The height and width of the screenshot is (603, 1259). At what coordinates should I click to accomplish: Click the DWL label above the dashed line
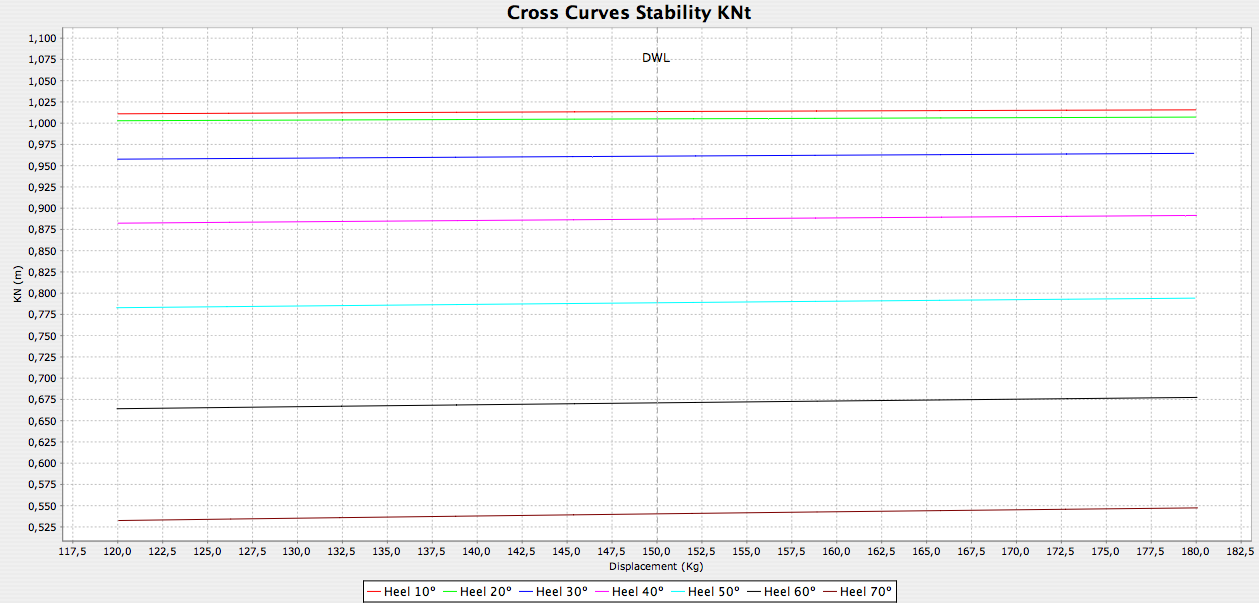pos(656,58)
